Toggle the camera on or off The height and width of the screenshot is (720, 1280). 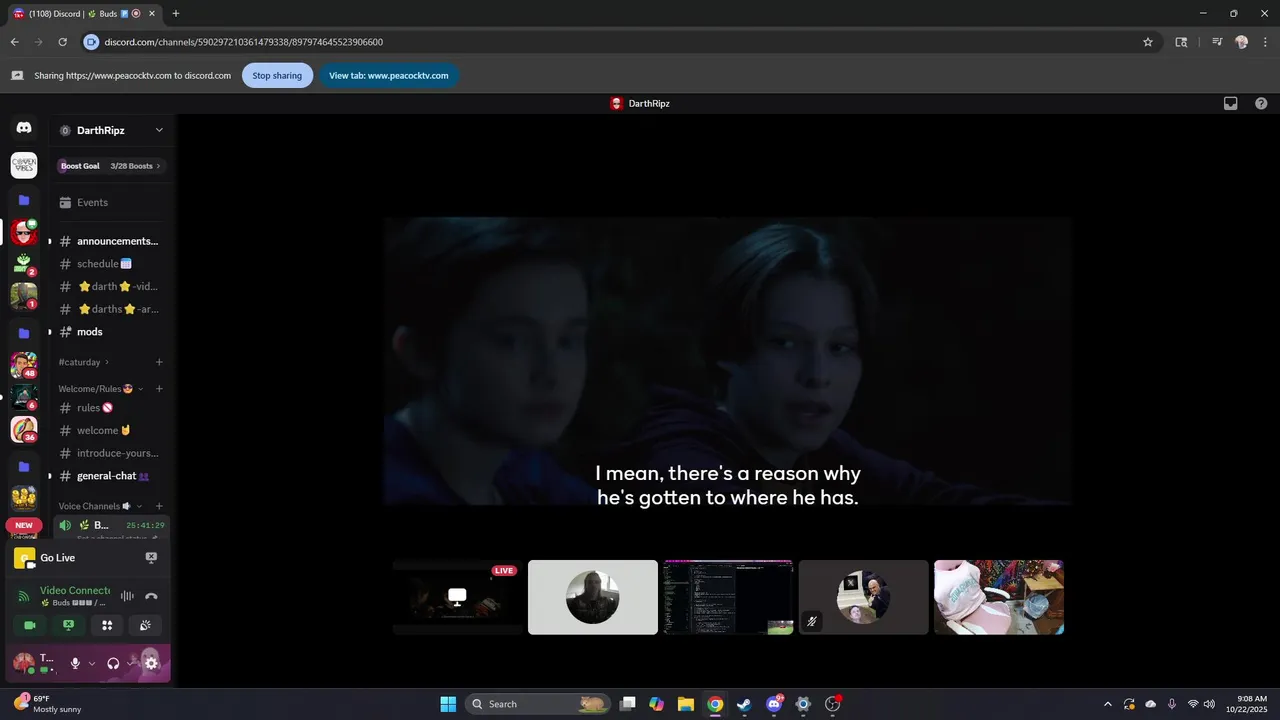coord(30,625)
